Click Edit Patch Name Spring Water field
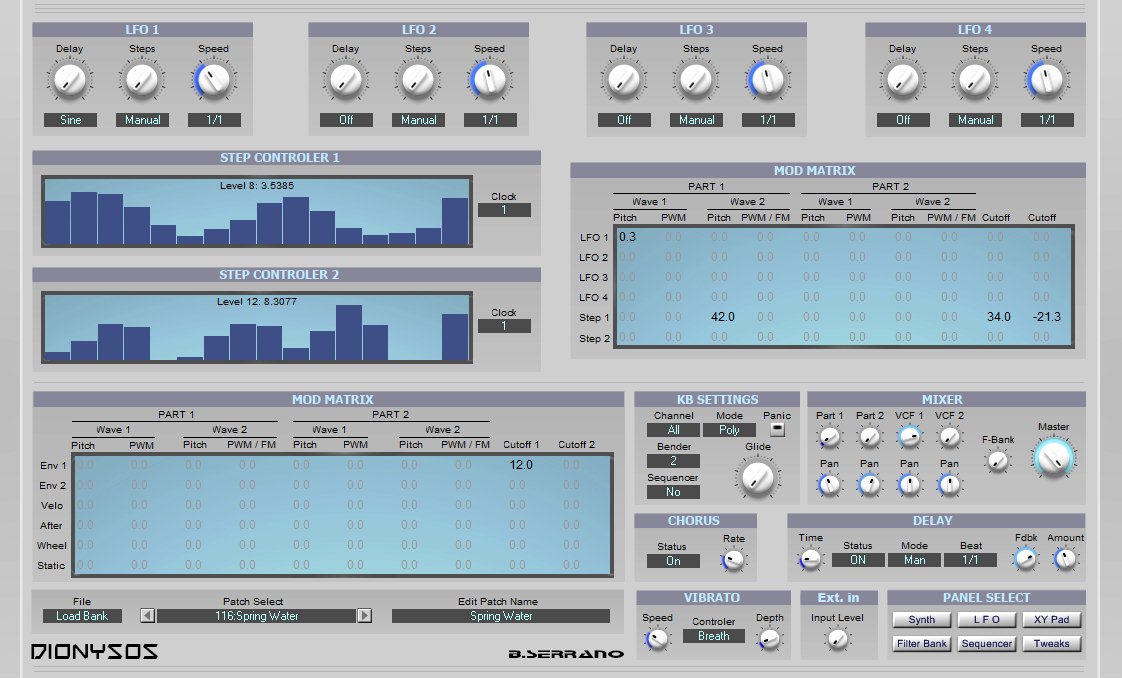 pos(501,616)
